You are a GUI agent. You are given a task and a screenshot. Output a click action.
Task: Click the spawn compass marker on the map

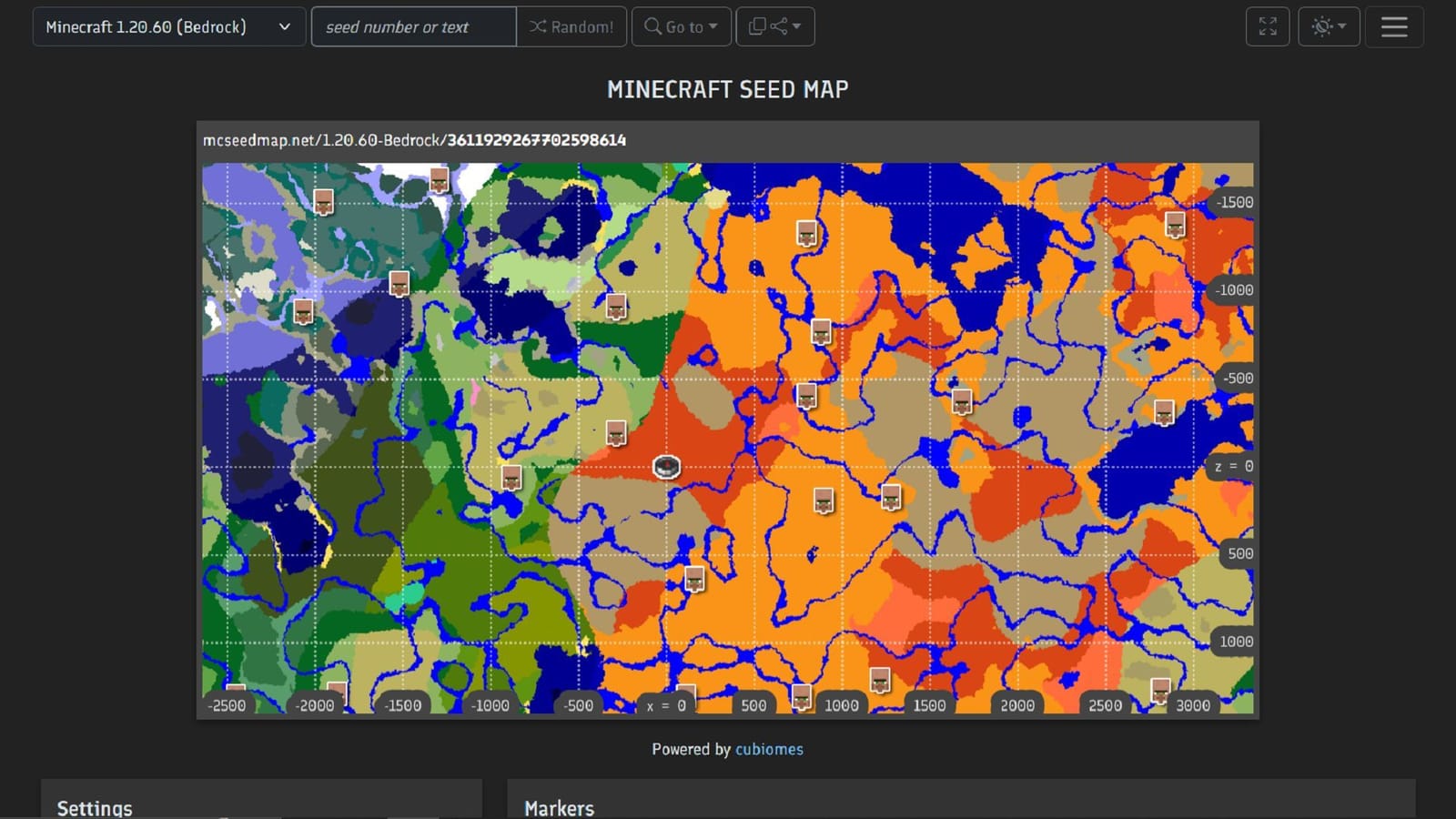click(665, 467)
